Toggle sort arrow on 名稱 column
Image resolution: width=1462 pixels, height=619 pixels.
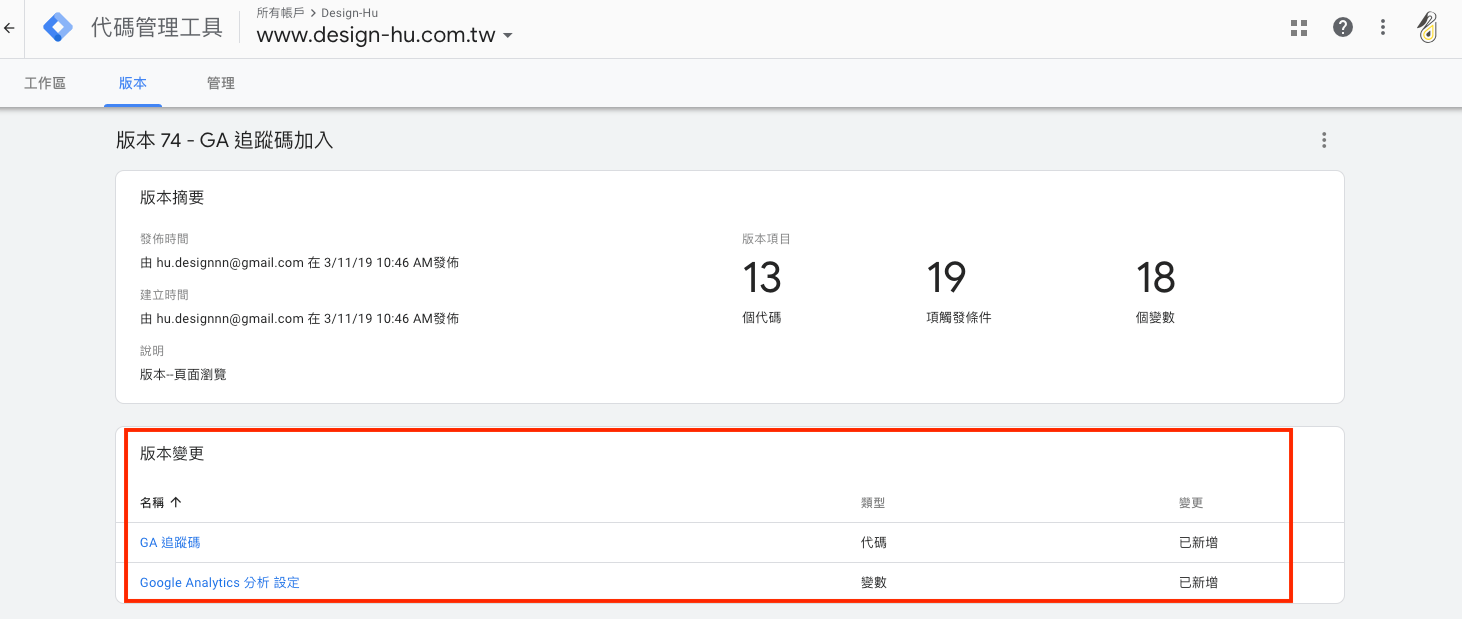[176, 502]
